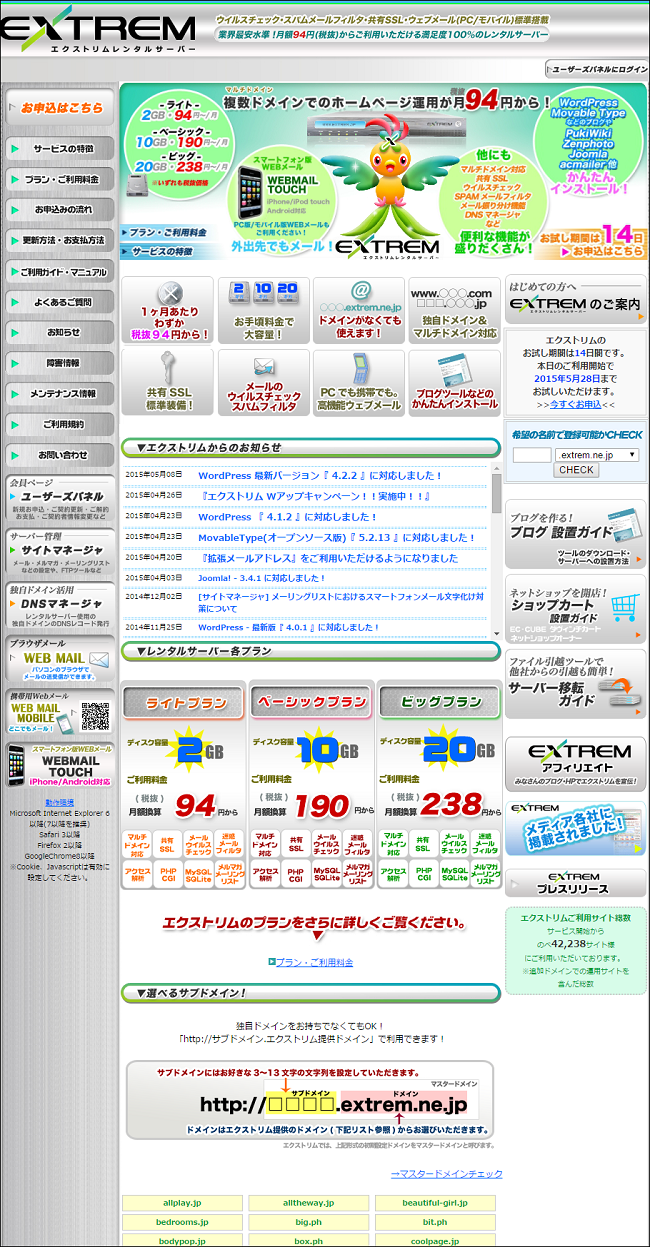
Task: Open the EXTREMのご案内 beginners banner
Action: coord(576,300)
